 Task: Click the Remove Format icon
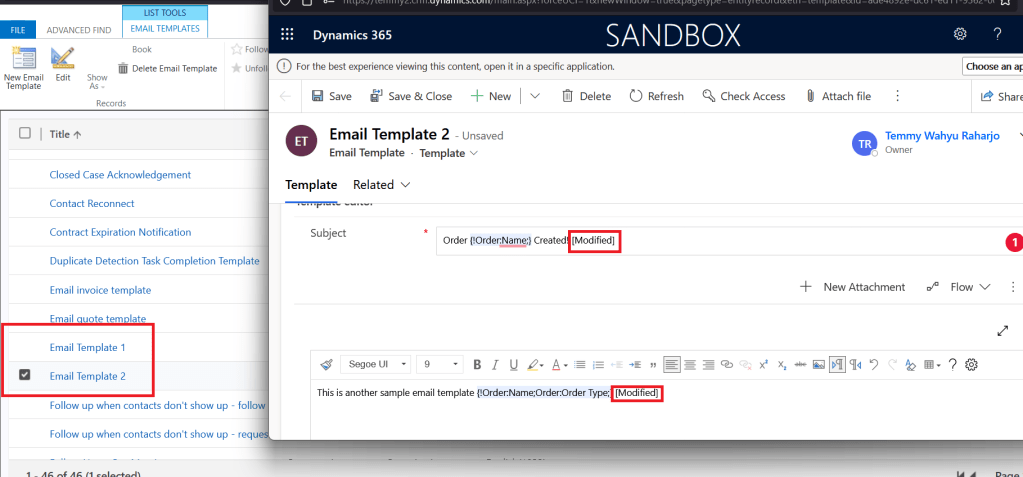coord(911,364)
